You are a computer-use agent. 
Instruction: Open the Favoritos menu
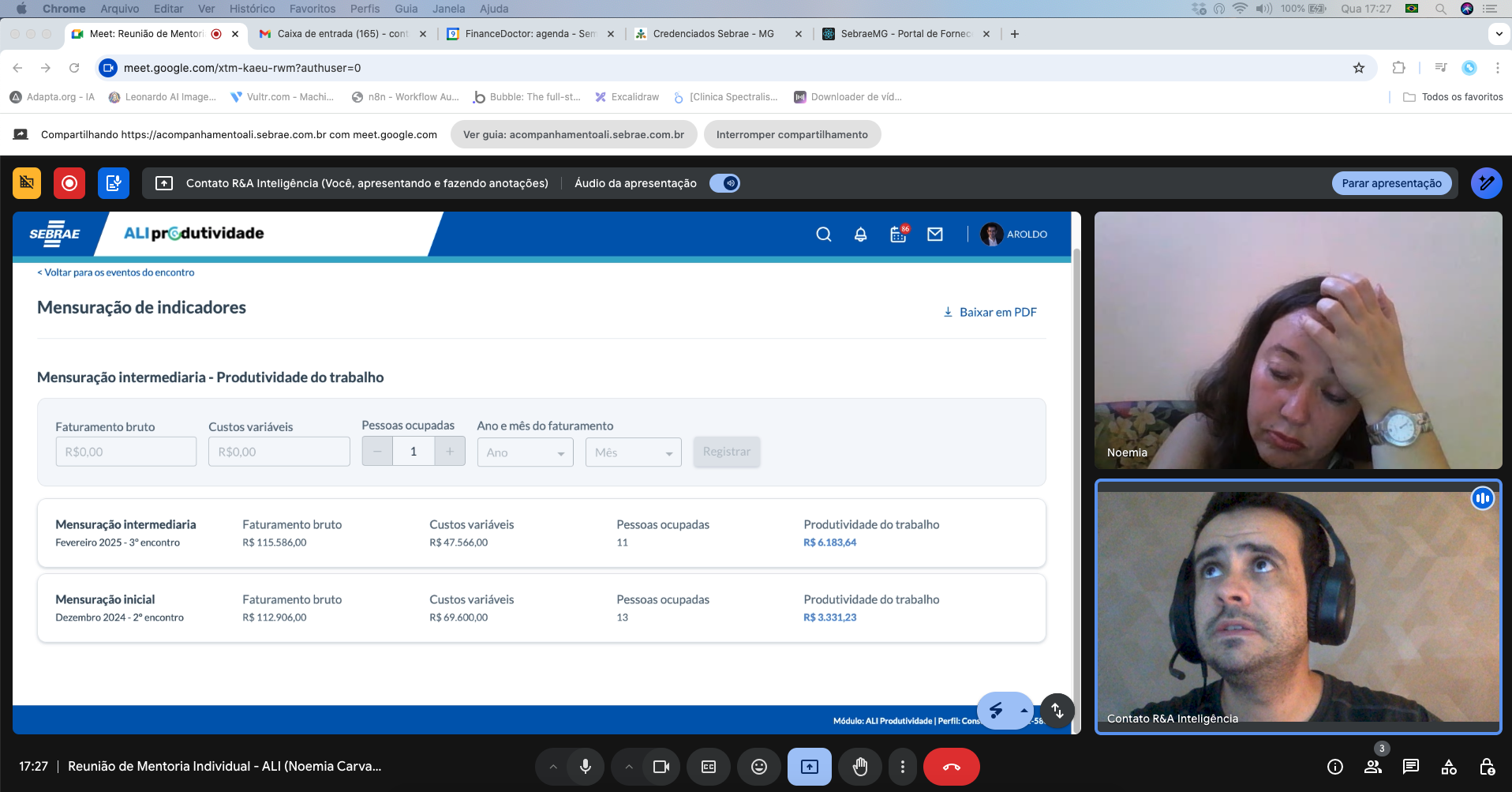pyautogui.click(x=313, y=9)
